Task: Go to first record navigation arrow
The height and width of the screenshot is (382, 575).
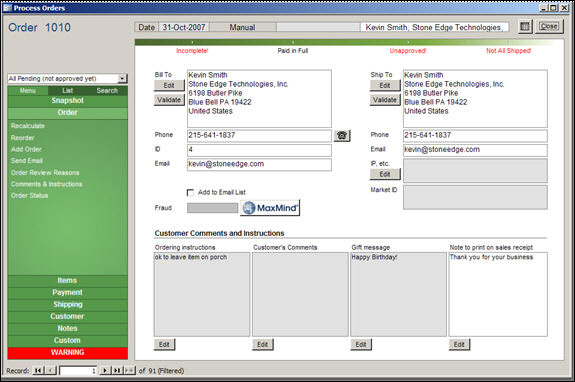Action: pyautogui.click(x=37, y=371)
